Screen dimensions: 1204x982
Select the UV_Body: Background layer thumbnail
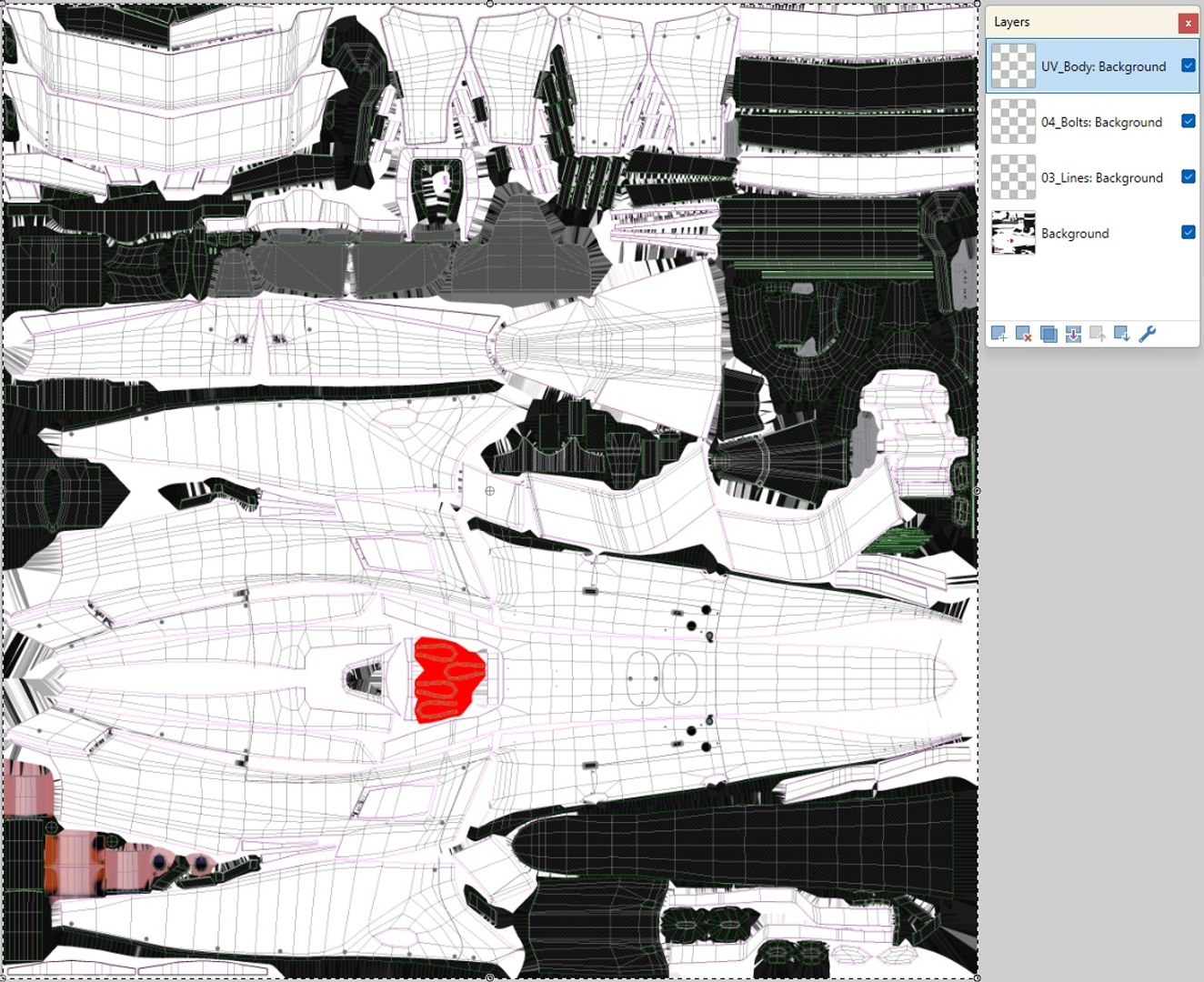tap(1013, 66)
